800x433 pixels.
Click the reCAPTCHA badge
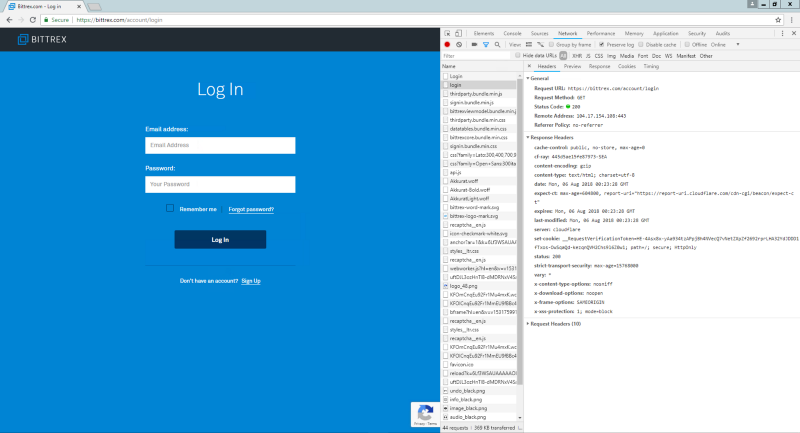[x=425, y=414]
